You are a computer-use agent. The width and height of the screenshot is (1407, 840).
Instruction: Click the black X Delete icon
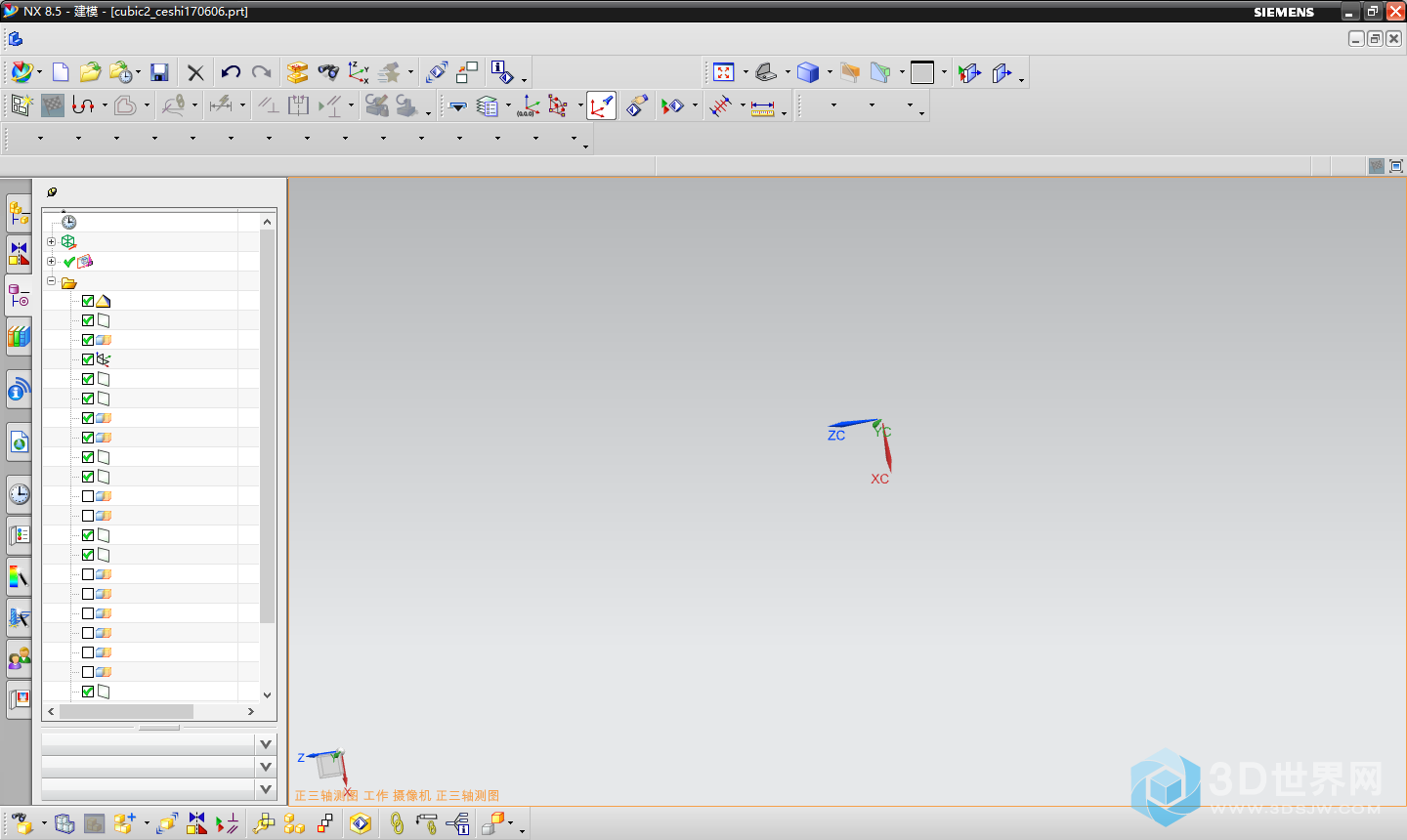click(x=195, y=72)
